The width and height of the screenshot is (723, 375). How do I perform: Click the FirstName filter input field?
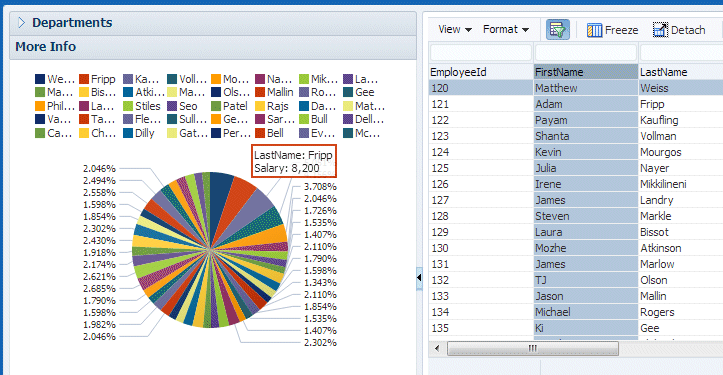586,53
